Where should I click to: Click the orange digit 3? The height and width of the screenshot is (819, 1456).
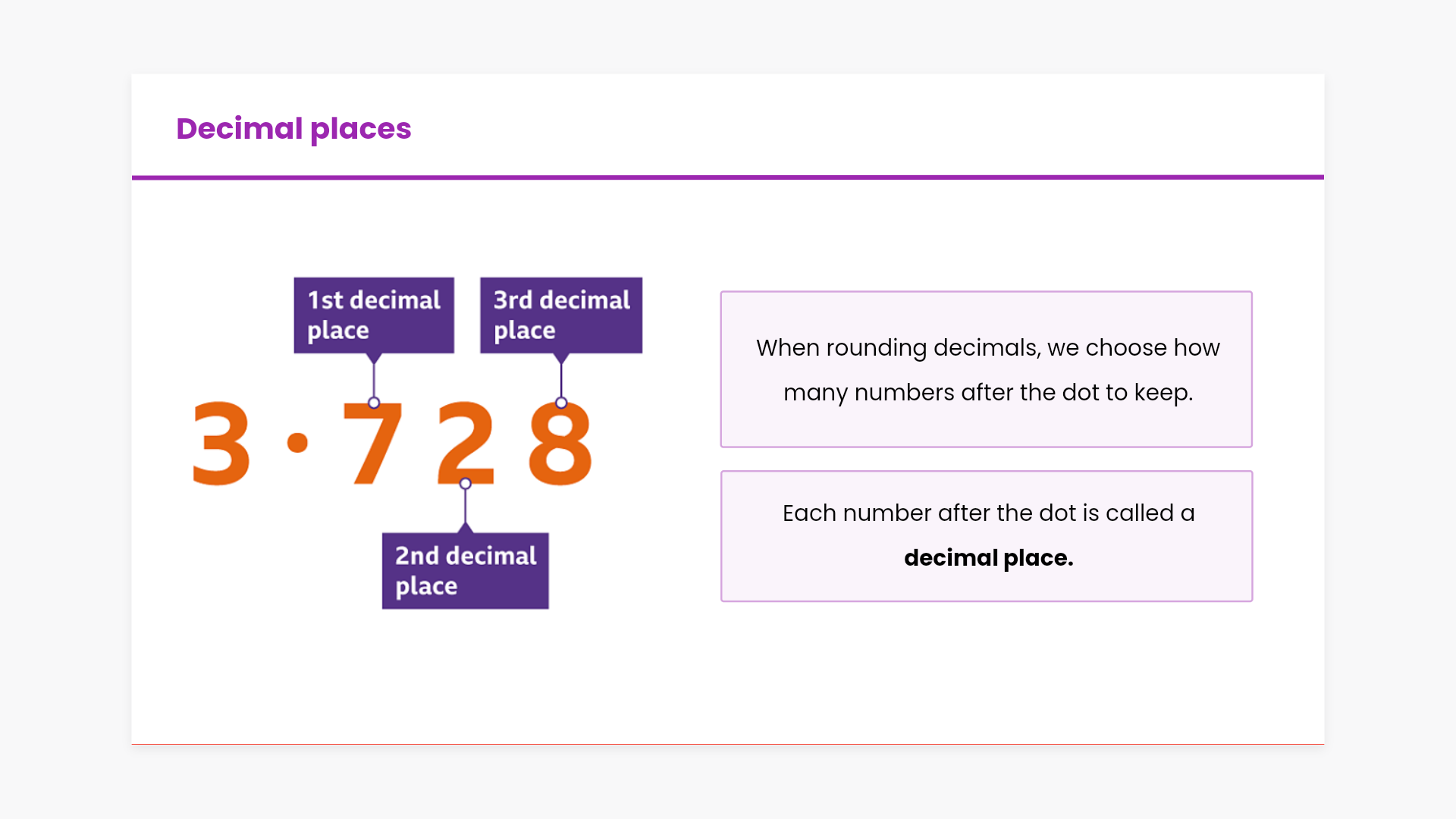221,444
